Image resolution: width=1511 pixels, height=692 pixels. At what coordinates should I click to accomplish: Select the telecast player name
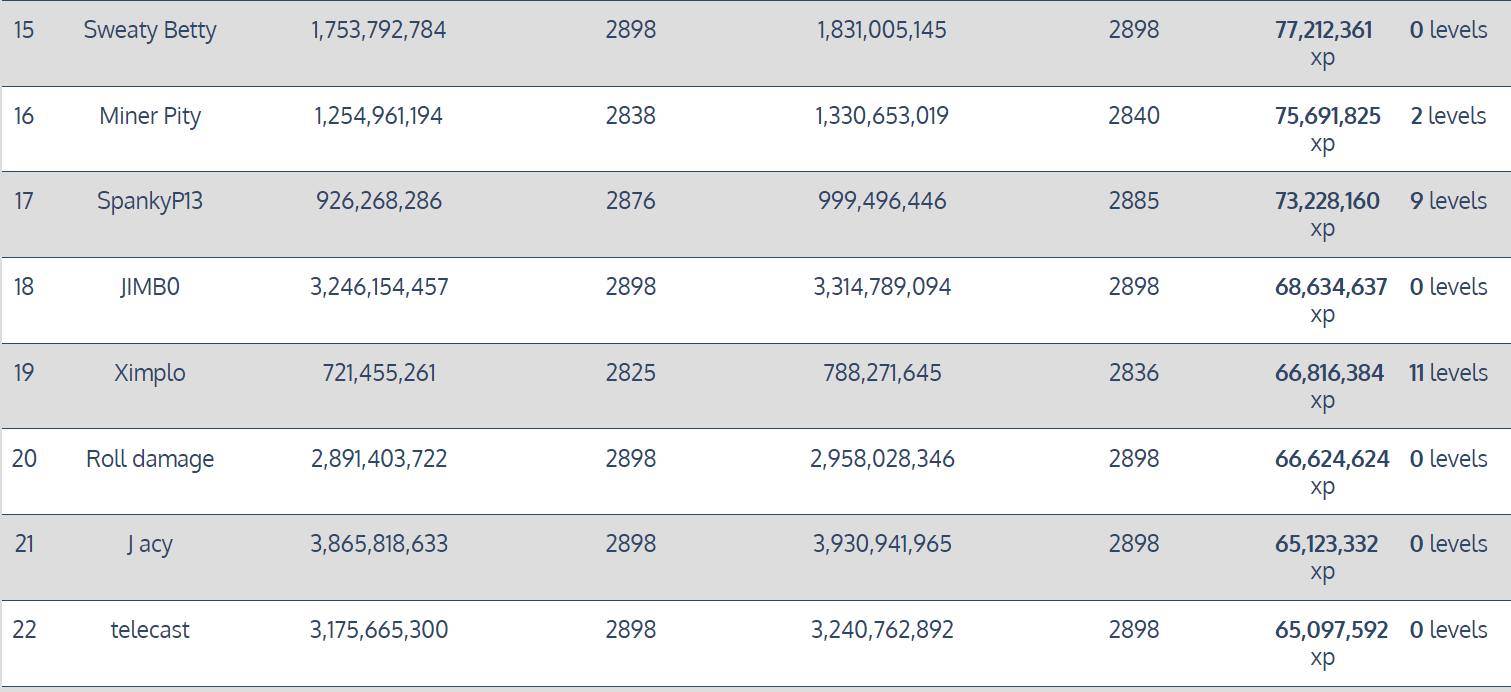tap(150, 630)
